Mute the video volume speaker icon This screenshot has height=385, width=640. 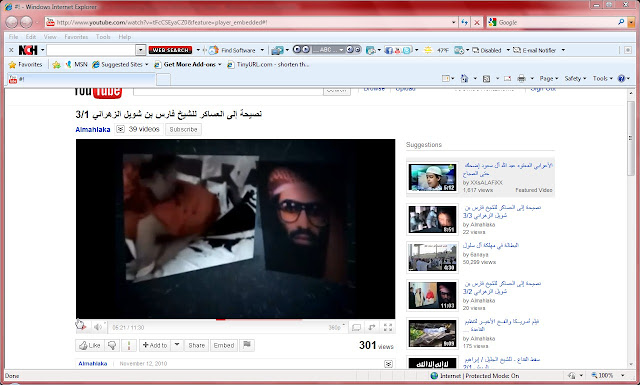point(98,327)
